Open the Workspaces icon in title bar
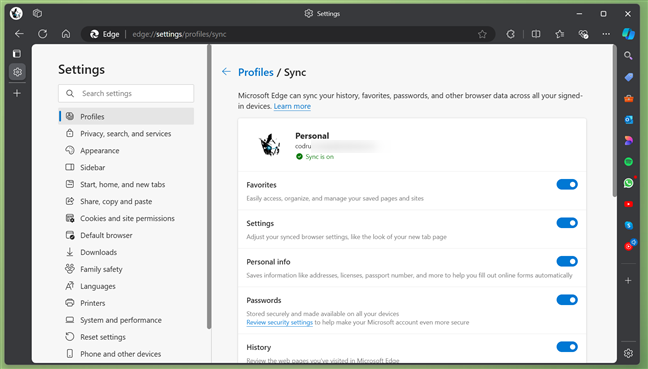648x369 pixels. (x=38, y=13)
